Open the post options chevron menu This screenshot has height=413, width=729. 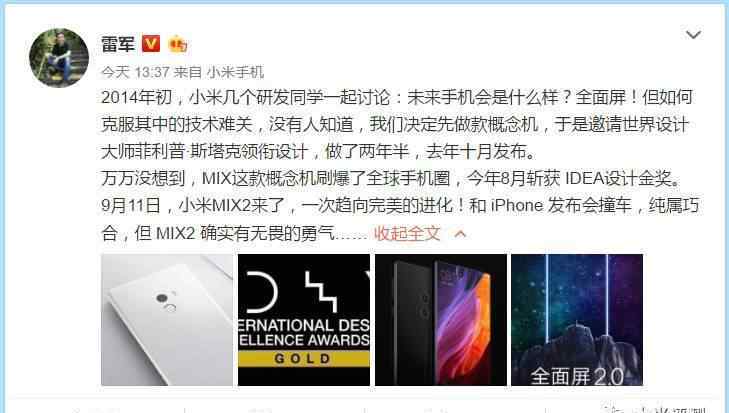click(693, 34)
